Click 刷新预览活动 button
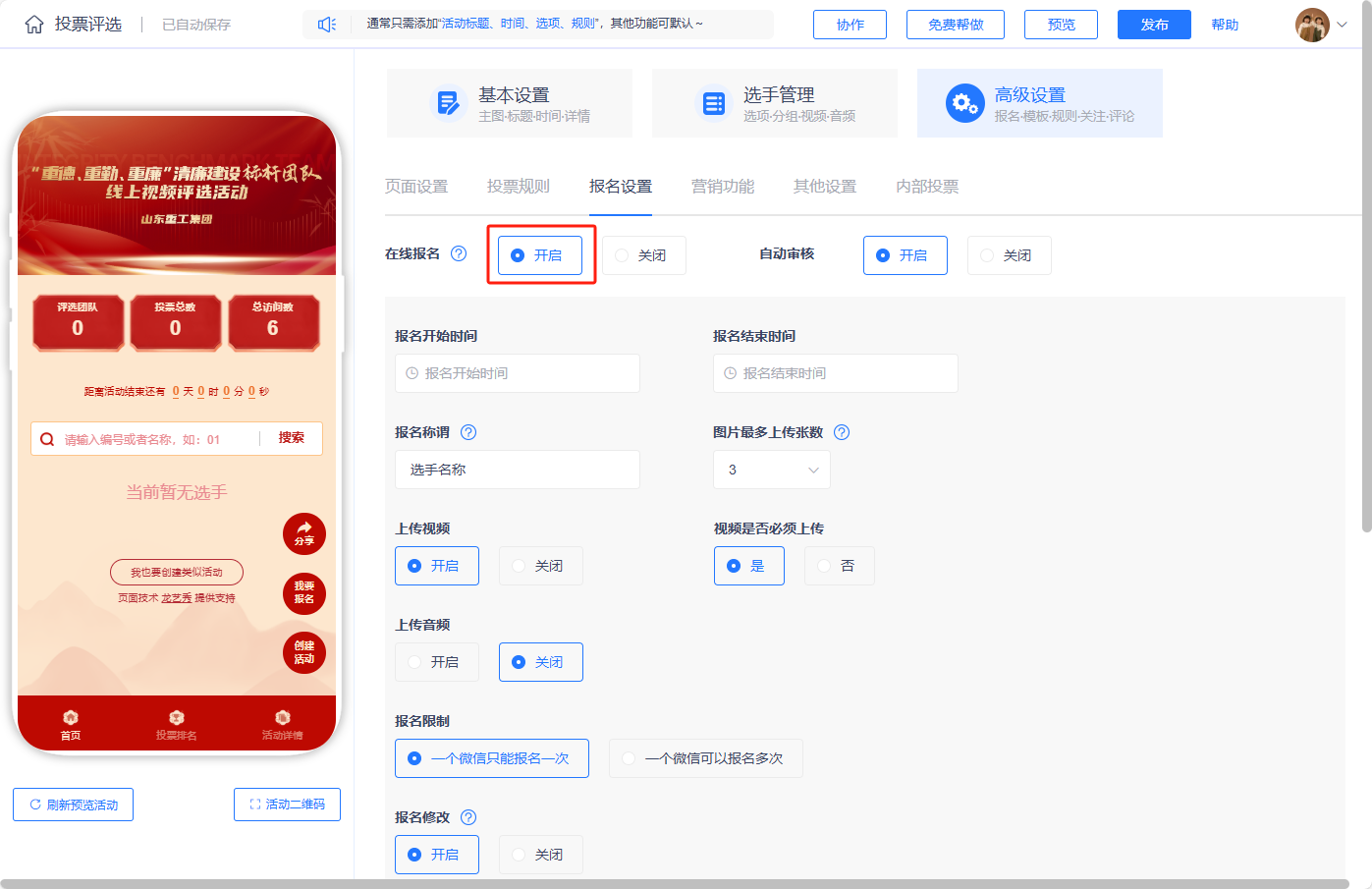Image resolution: width=1372 pixels, height=889 pixels. point(74,805)
